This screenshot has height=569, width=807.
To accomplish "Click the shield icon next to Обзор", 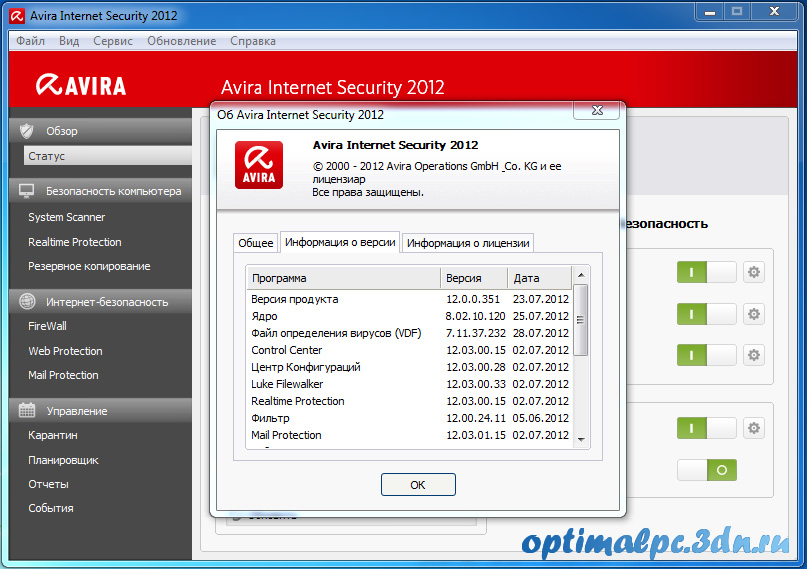I will pos(27,131).
